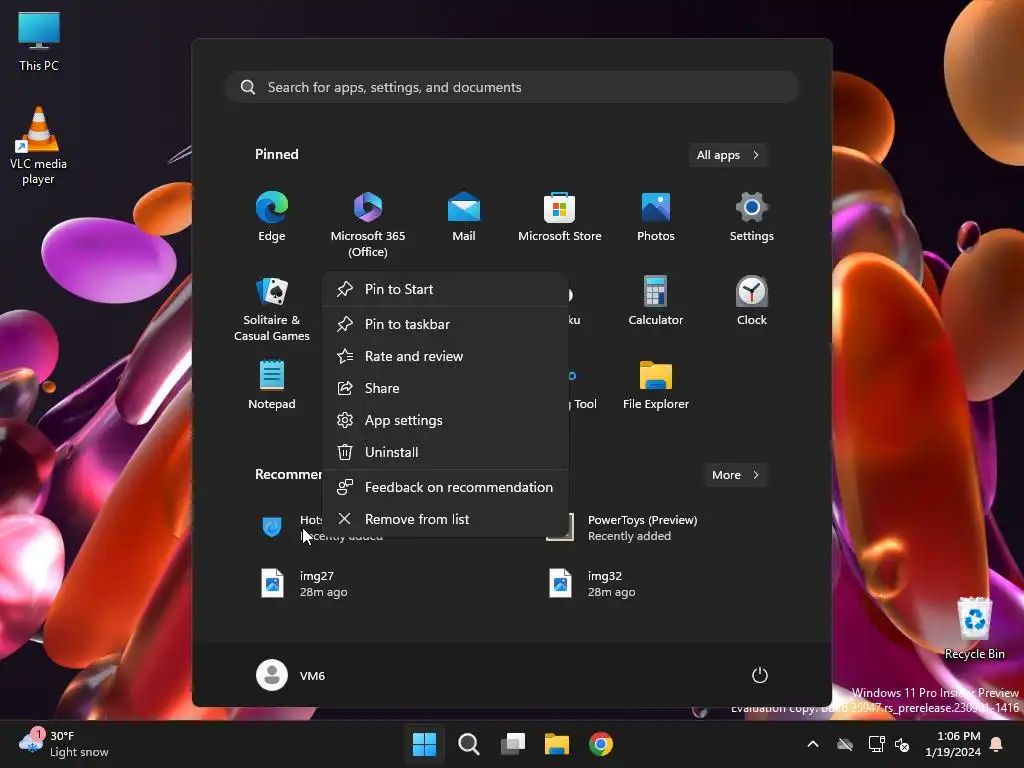Open Solitaire & Casual Games
This screenshot has width=1024, height=768.
click(x=272, y=308)
